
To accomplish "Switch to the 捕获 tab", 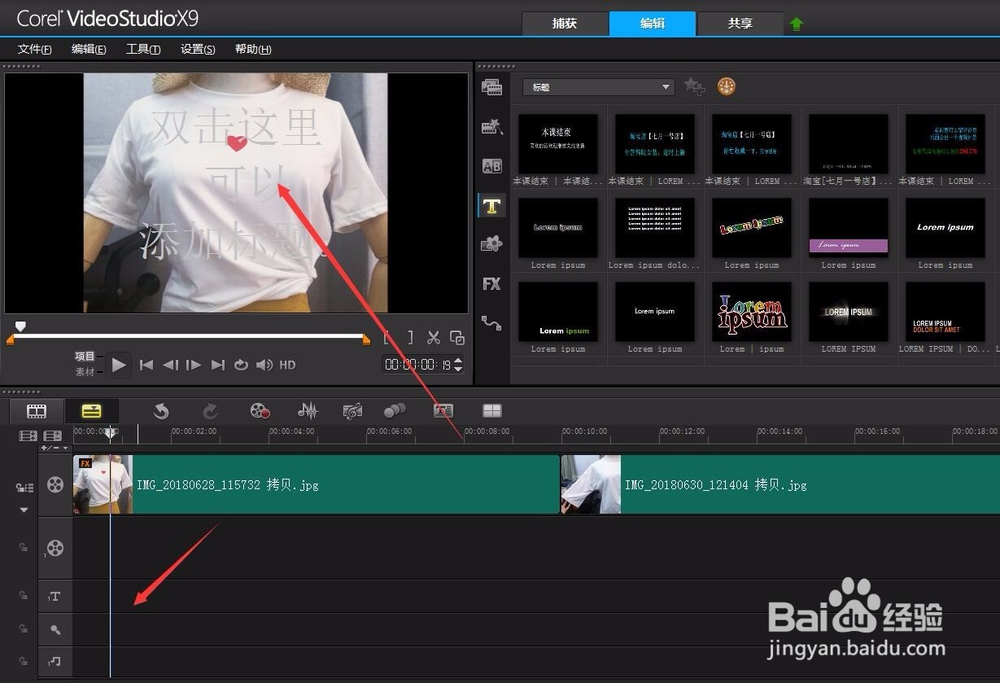I will pos(564,24).
